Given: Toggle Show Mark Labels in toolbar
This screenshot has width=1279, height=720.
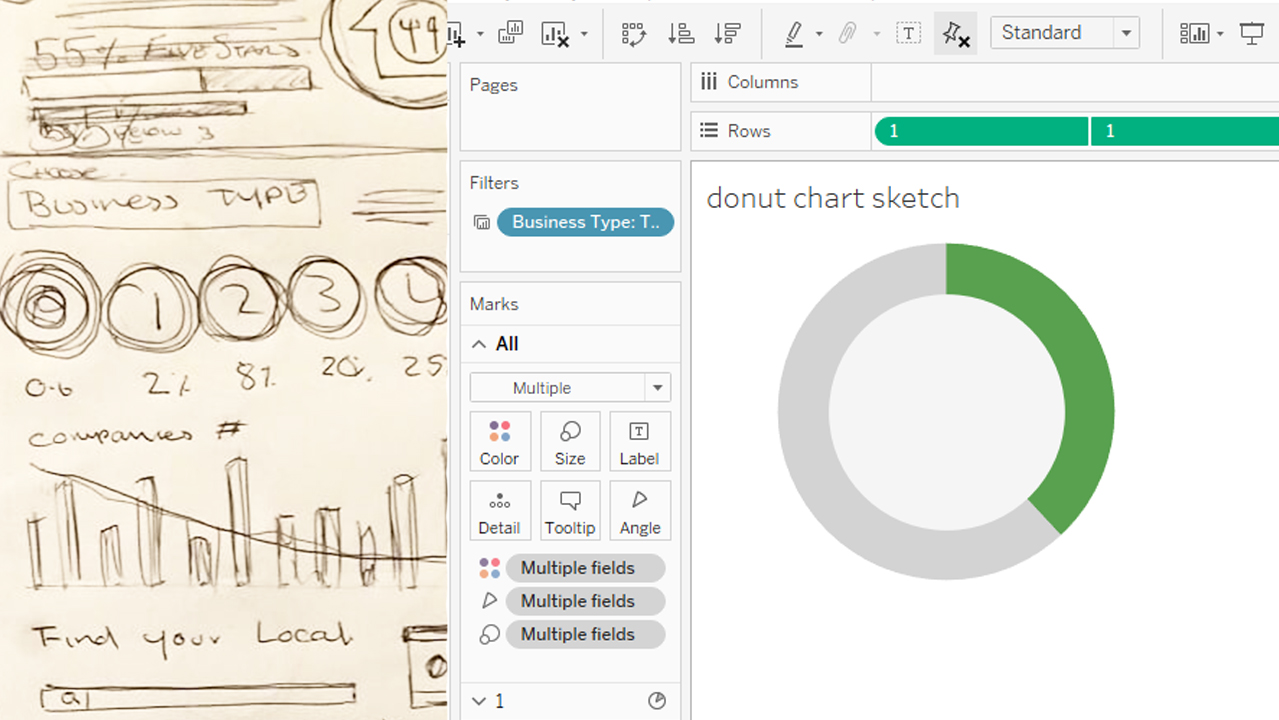Looking at the screenshot, I should (x=908, y=33).
